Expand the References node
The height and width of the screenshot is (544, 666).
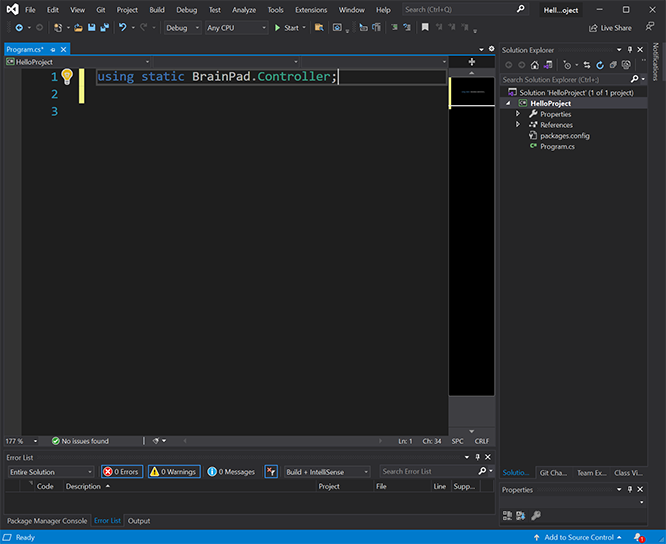point(518,124)
